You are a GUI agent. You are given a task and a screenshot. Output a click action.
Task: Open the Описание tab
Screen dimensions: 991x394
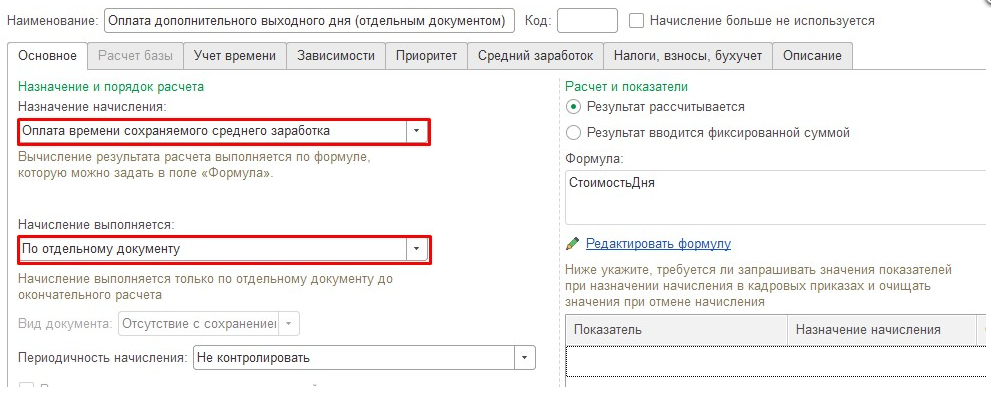pos(812,55)
